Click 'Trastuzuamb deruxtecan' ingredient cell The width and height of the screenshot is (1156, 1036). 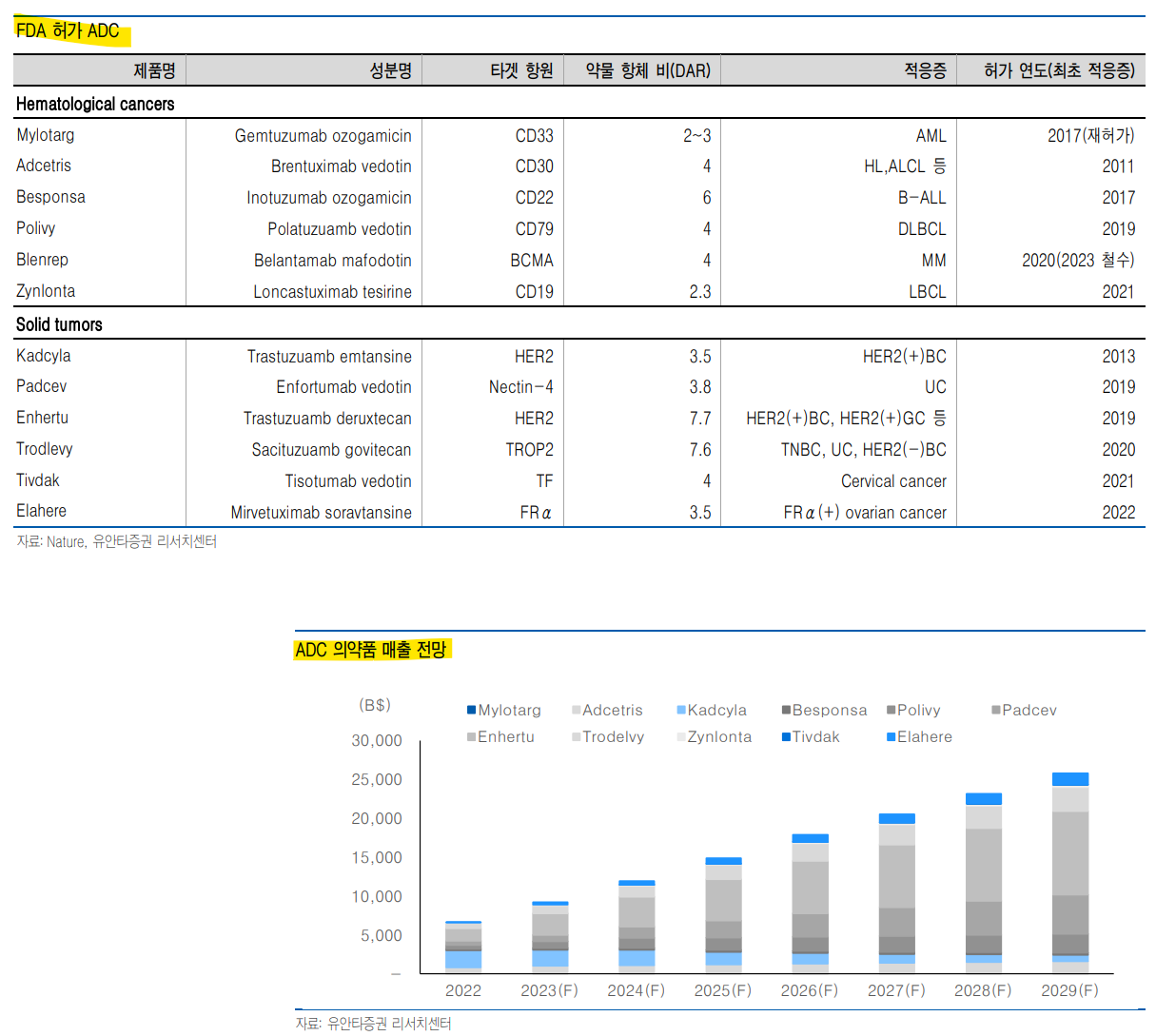point(327,419)
